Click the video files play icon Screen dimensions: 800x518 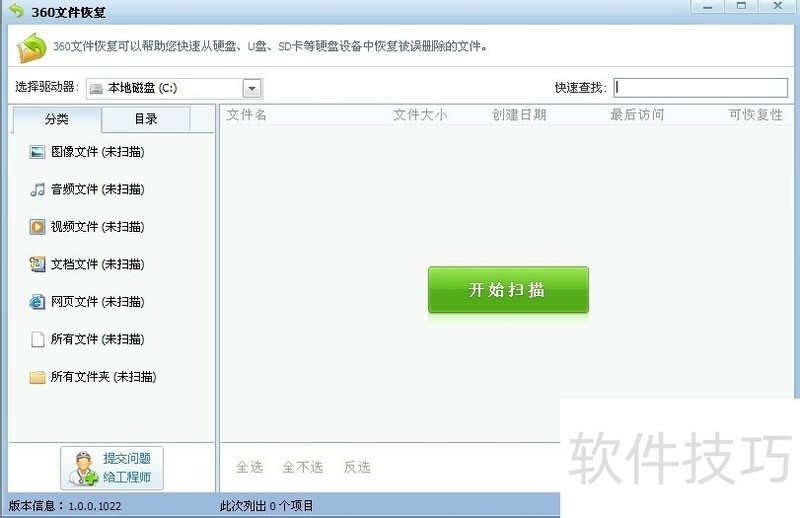click(37, 227)
